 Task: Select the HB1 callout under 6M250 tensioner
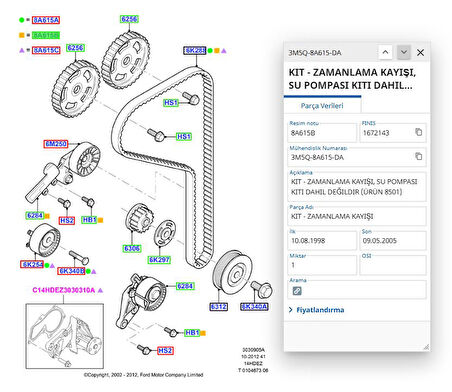point(89,220)
